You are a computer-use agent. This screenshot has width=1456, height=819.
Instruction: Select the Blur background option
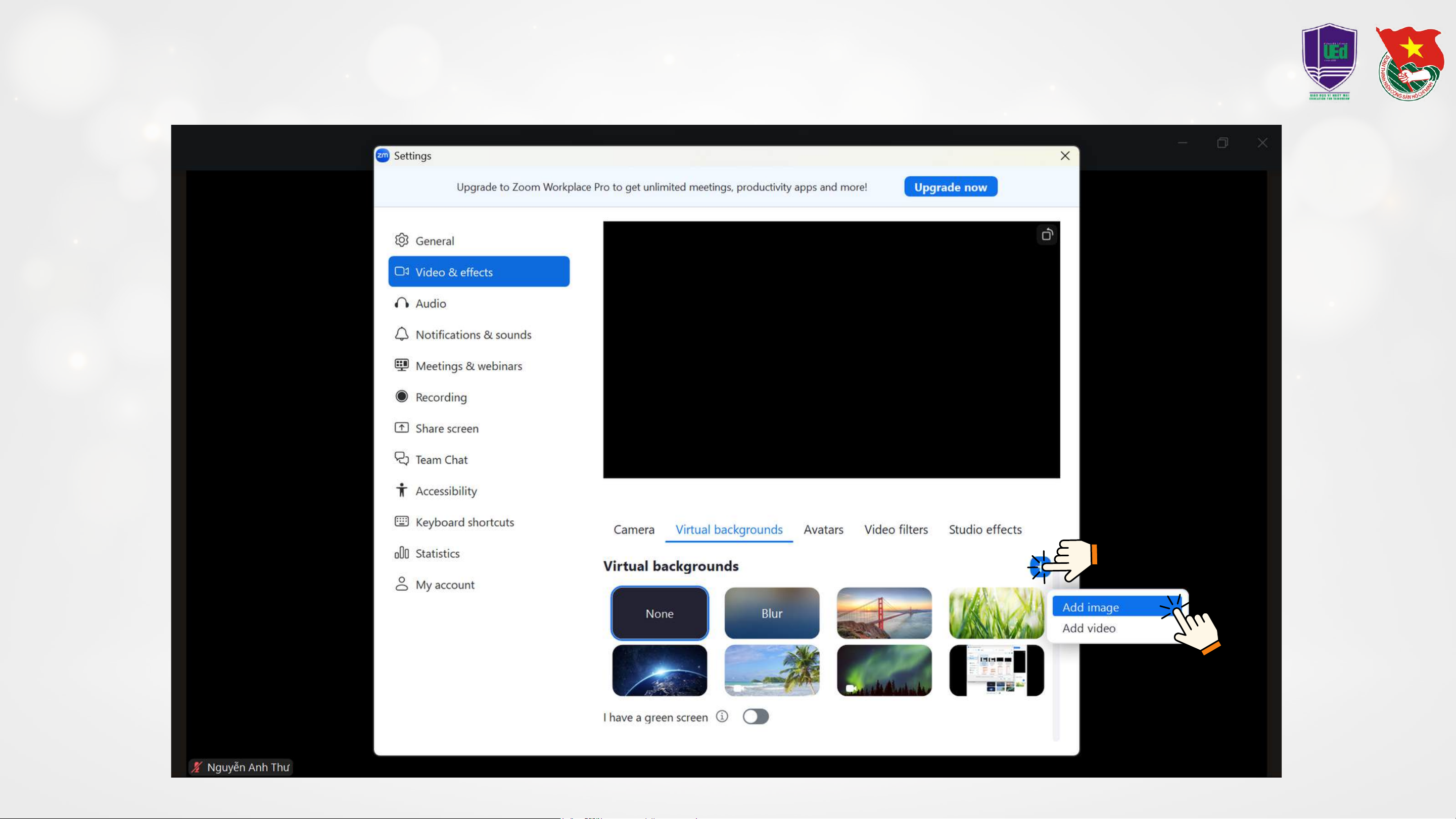[x=772, y=613]
